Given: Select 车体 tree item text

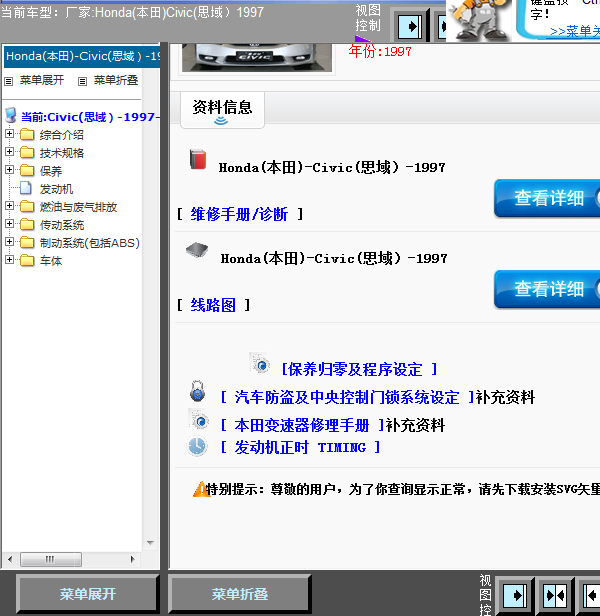Looking at the screenshot, I should [51, 261].
